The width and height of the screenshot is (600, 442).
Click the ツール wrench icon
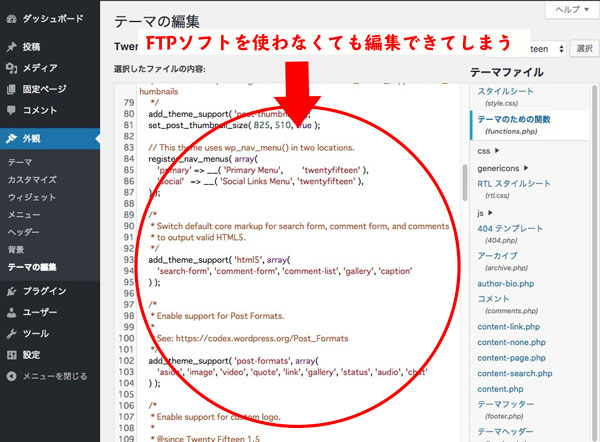click(11, 333)
